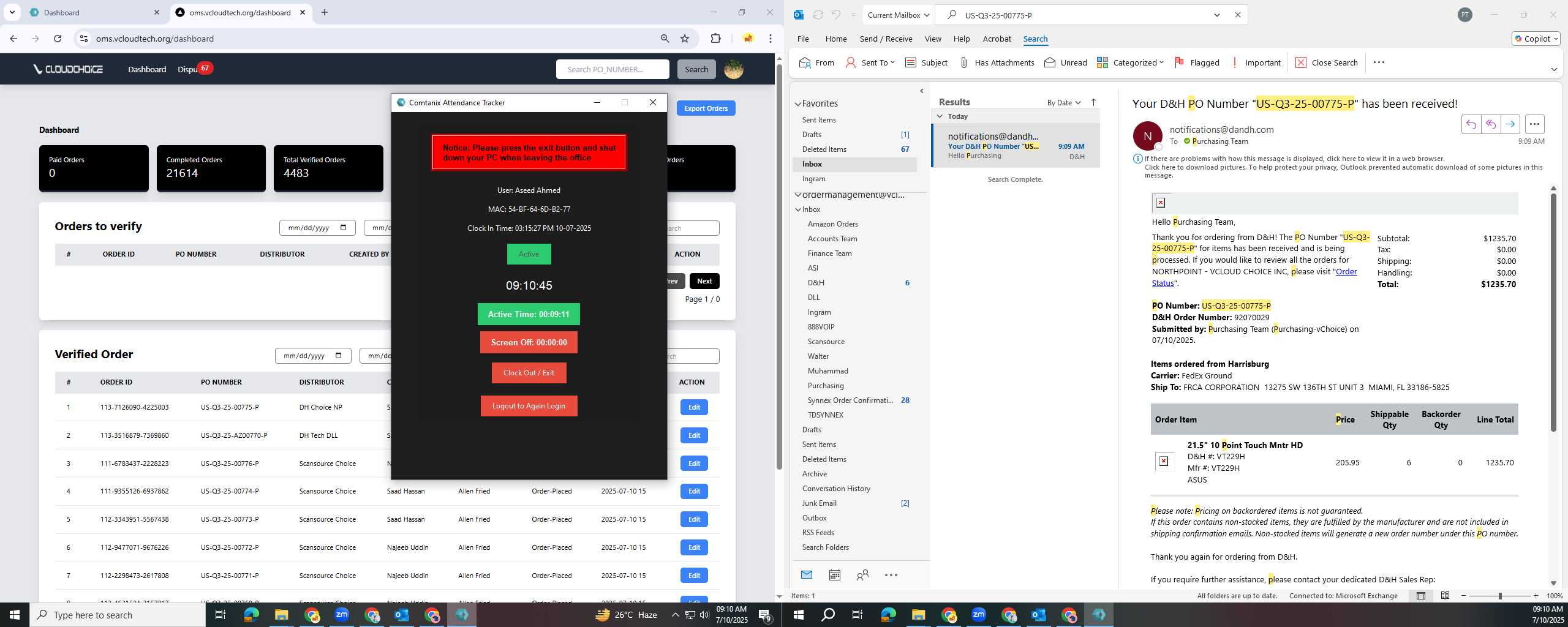Open the calendar picker in Orders to verify date field
Viewport: 1568px width, 627px height.
(343, 228)
